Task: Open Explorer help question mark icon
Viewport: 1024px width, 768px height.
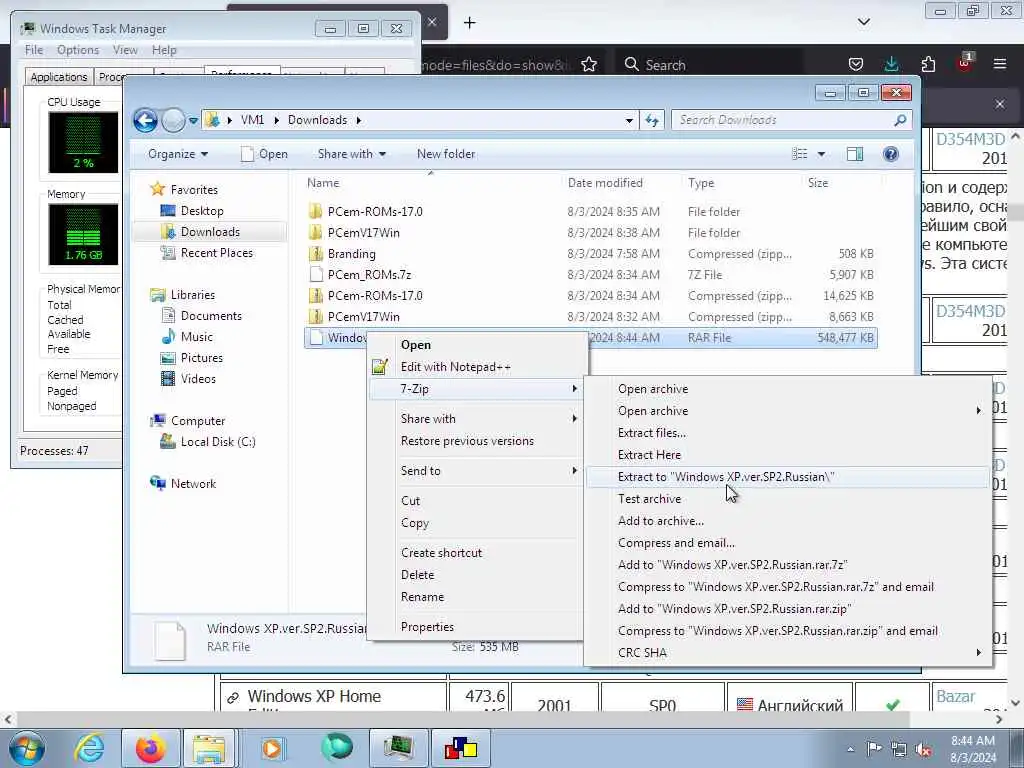Action: point(890,154)
